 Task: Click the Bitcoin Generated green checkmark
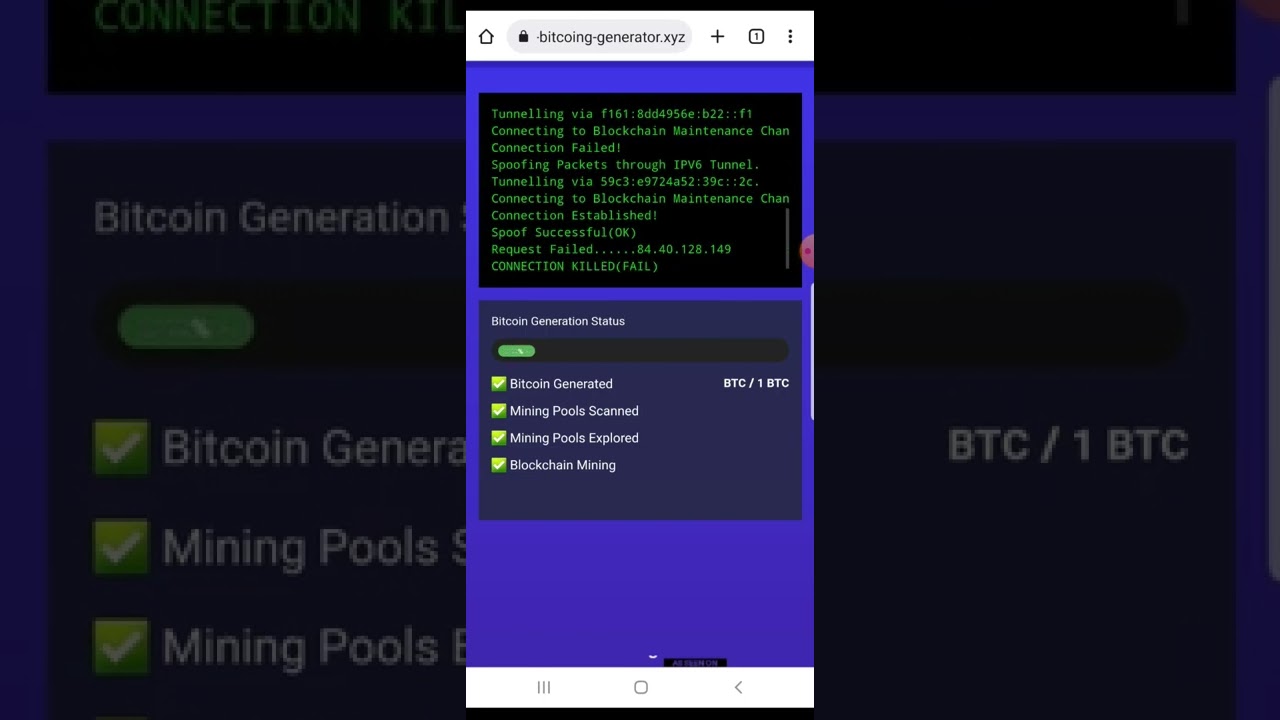point(499,384)
